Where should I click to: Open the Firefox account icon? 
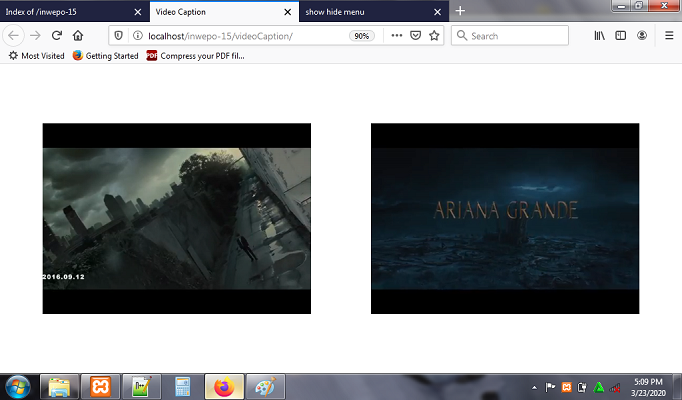(642, 35)
